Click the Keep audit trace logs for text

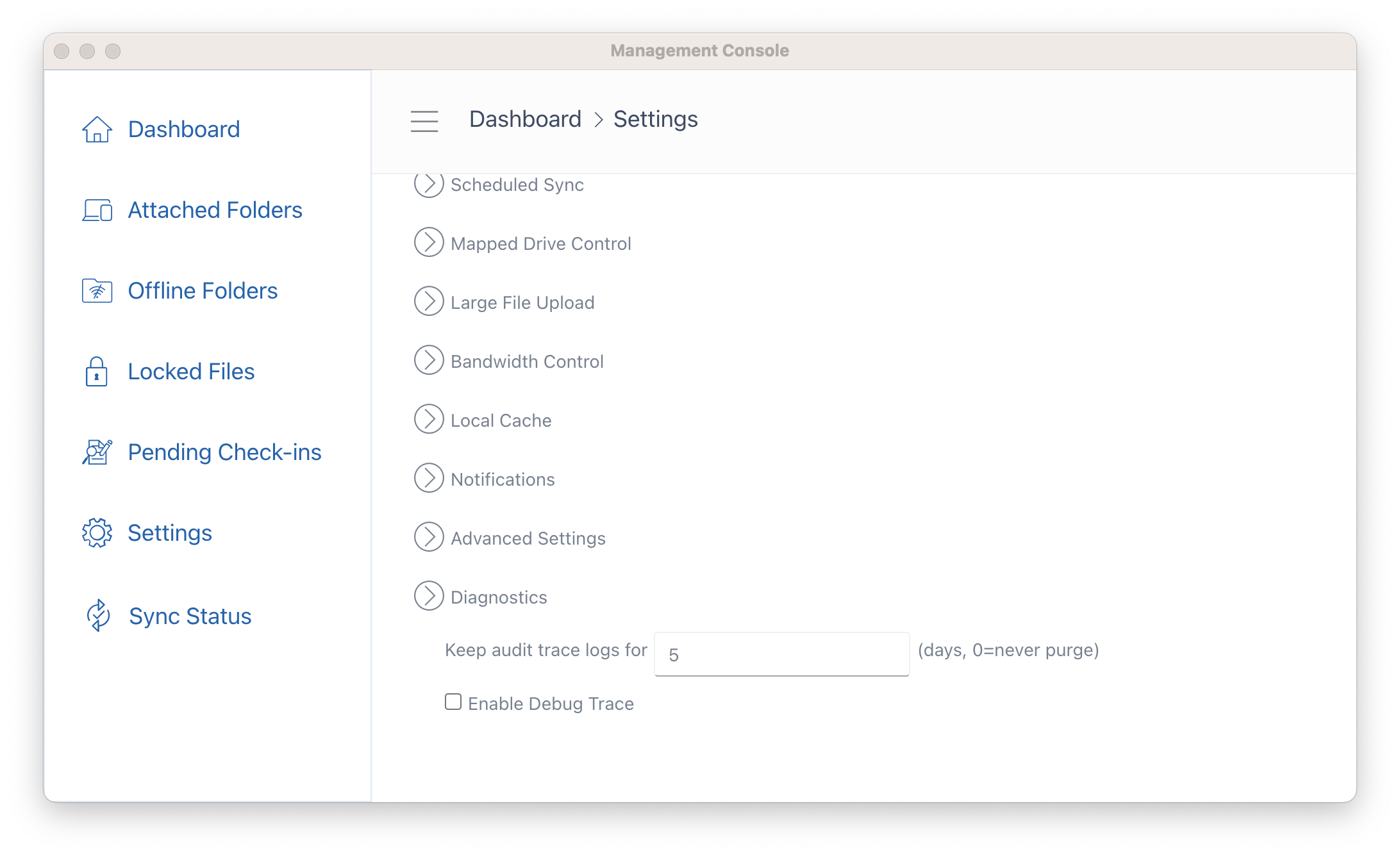point(546,650)
